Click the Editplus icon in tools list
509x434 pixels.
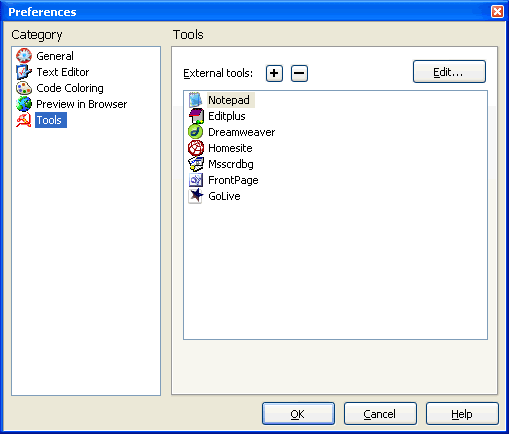coord(196,116)
